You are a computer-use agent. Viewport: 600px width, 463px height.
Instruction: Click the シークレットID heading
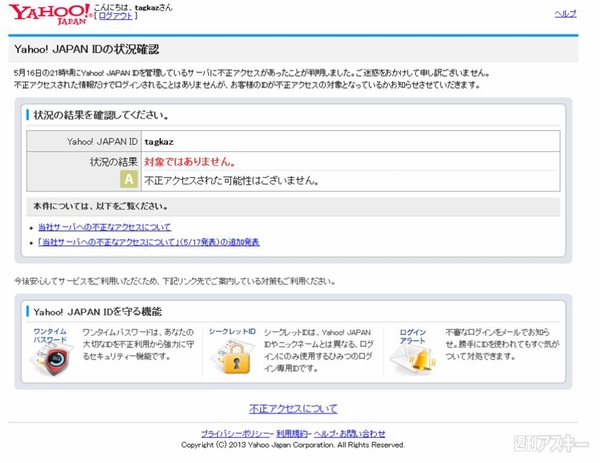click(x=232, y=332)
